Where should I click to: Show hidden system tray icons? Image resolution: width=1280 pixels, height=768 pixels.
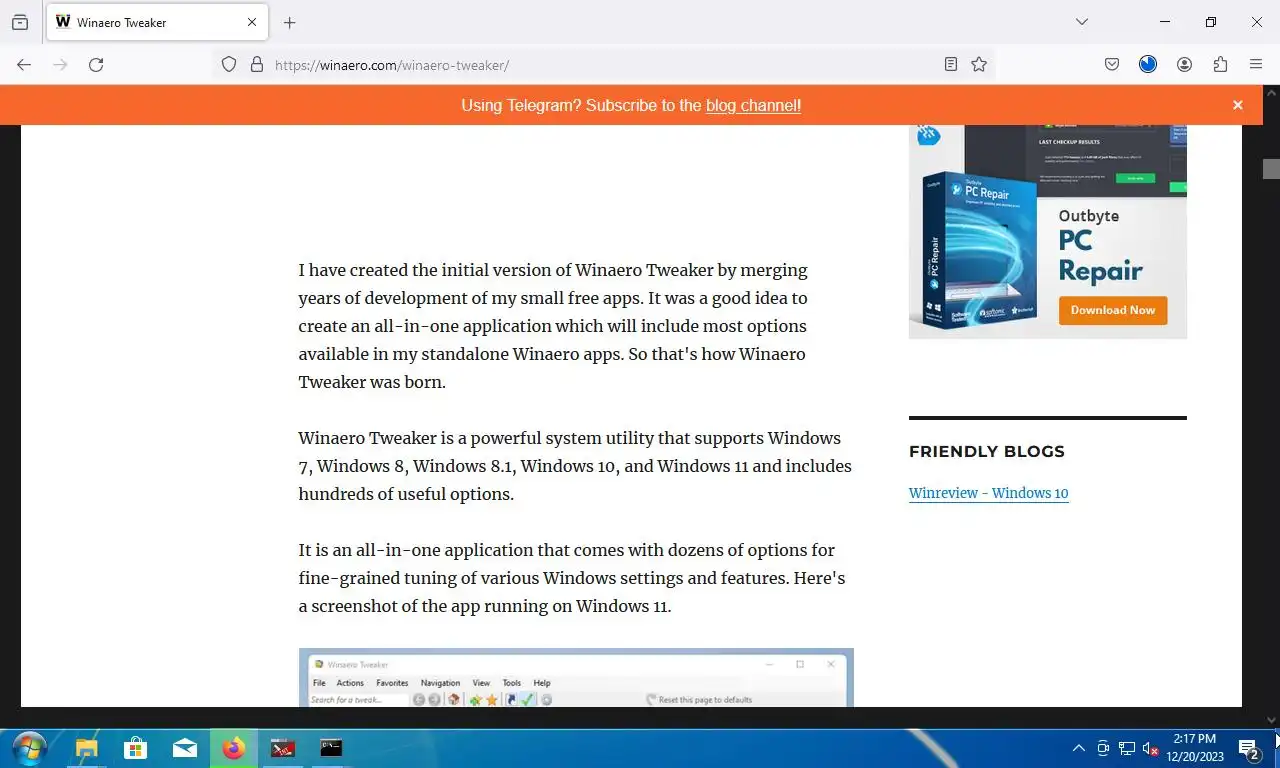[x=1078, y=748]
